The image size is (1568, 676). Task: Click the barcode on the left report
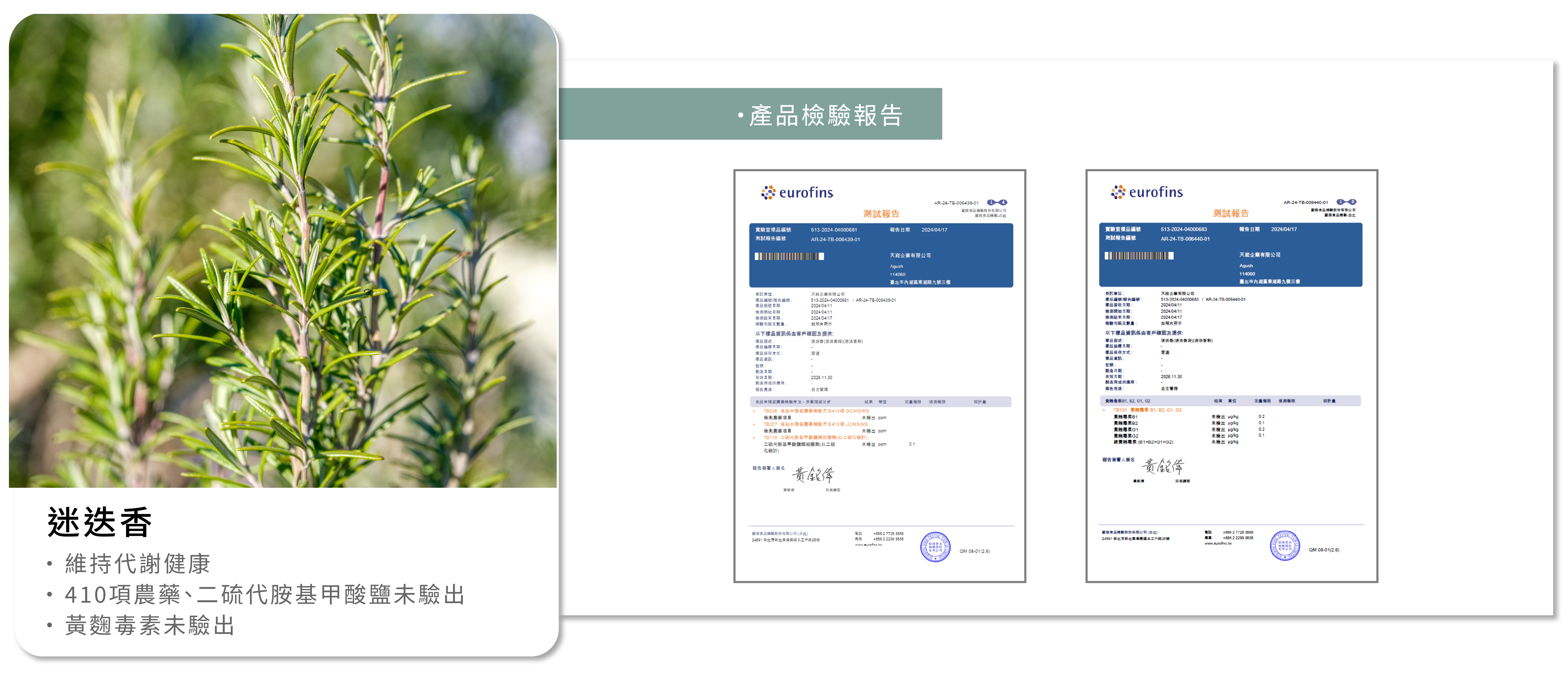coord(789,256)
